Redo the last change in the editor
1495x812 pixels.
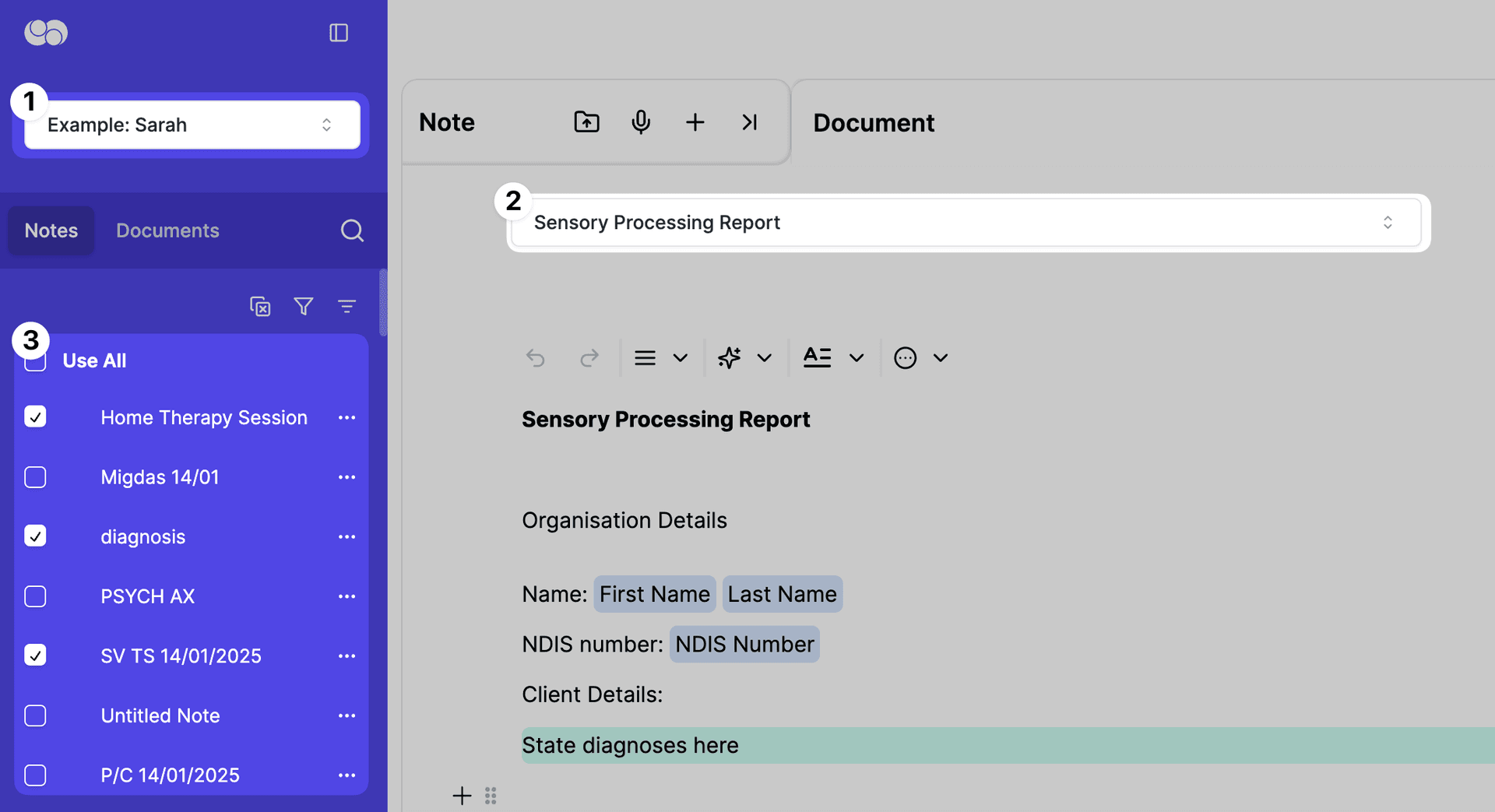click(x=589, y=357)
